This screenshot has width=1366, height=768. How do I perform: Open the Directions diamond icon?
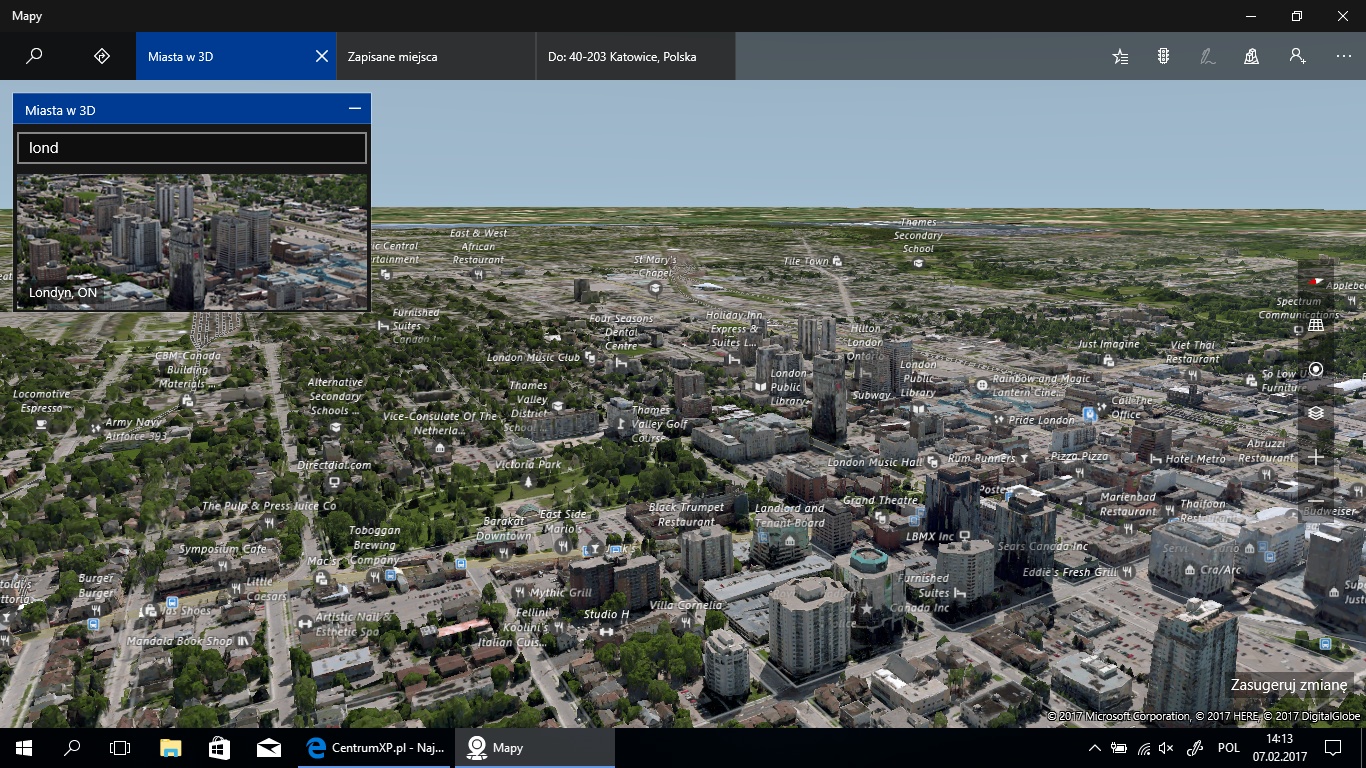tap(102, 57)
